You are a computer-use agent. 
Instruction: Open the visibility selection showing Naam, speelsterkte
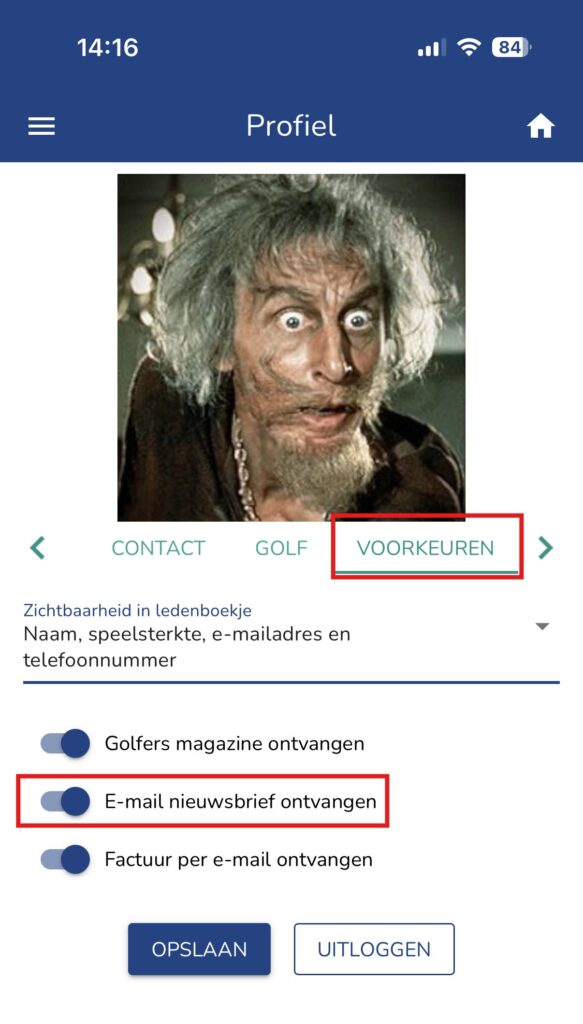[291, 643]
